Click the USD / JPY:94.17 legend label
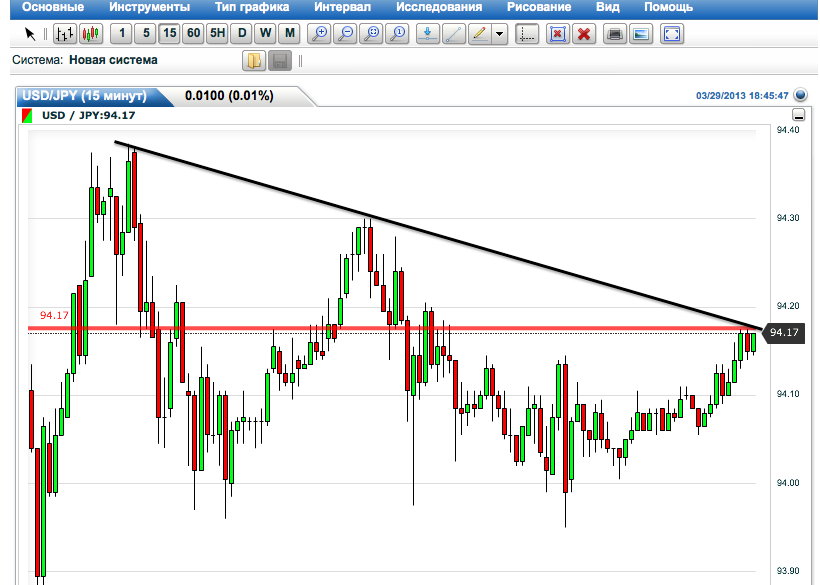820x585 pixels. click(88, 116)
